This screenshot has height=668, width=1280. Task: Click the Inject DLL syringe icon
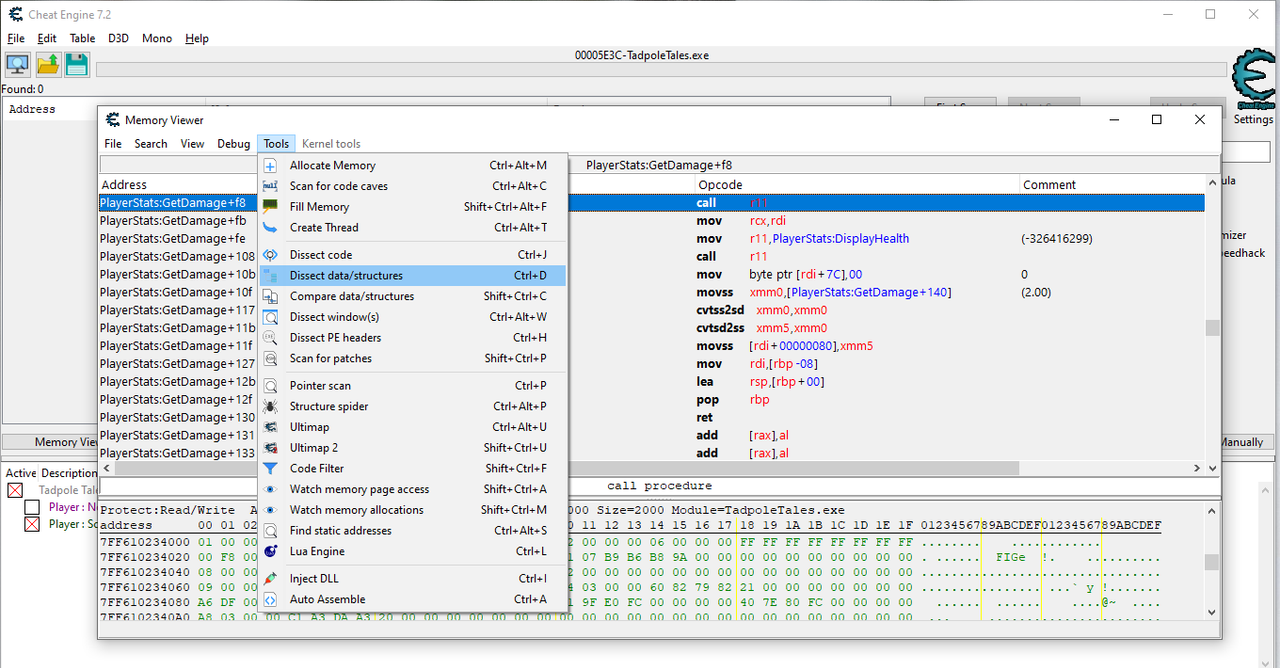click(x=270, y=579)
